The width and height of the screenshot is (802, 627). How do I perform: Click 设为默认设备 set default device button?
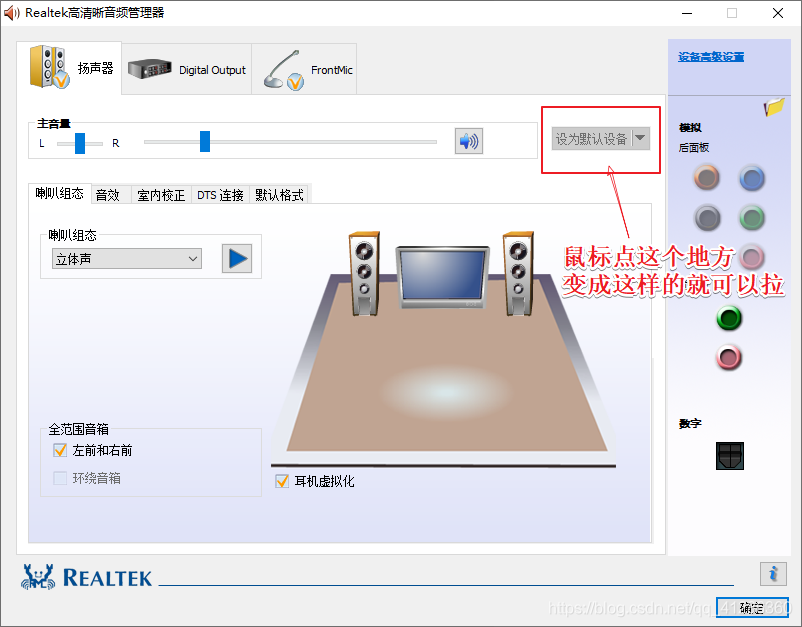(592, 139)
